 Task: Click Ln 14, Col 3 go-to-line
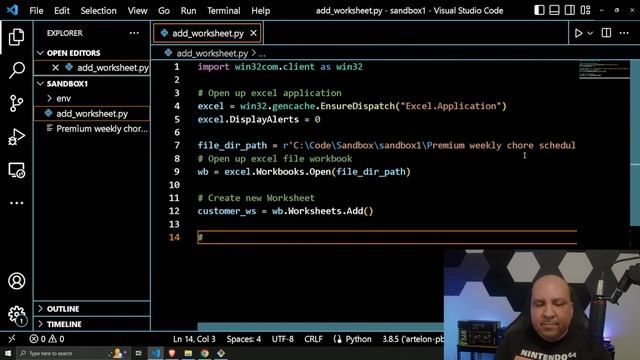194,339
